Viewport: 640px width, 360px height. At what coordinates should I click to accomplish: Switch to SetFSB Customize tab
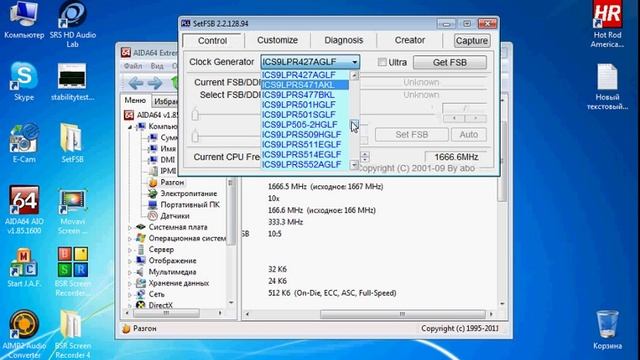pos(277,40)
